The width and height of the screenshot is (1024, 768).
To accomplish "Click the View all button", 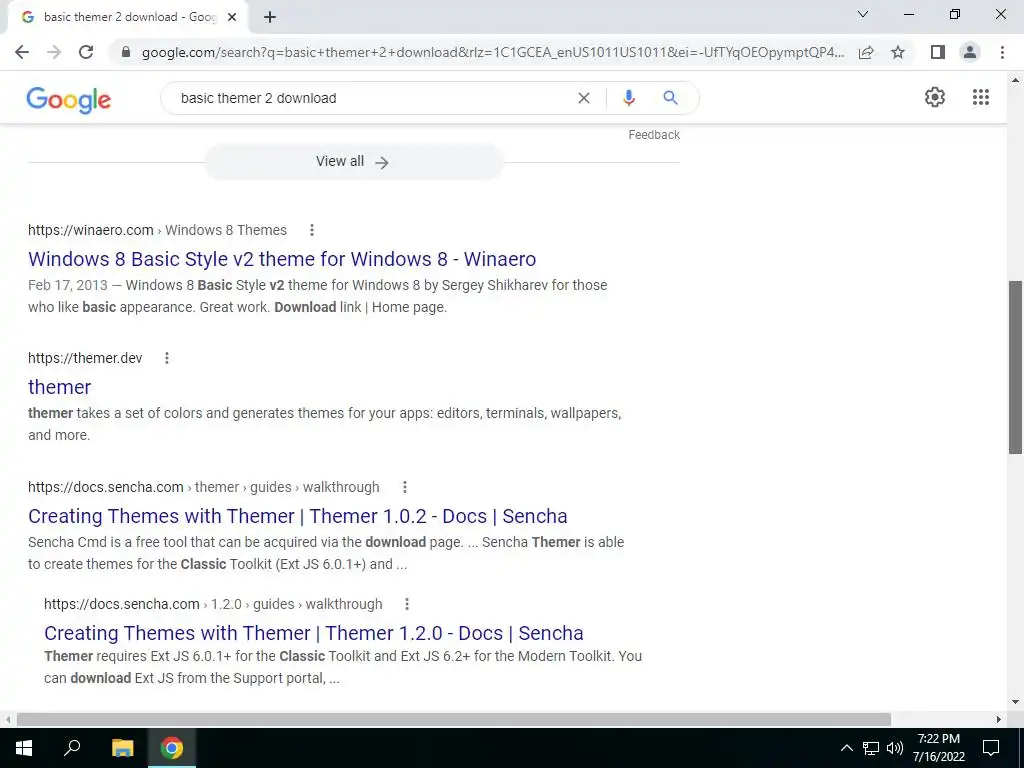I will tap(354, 162).
